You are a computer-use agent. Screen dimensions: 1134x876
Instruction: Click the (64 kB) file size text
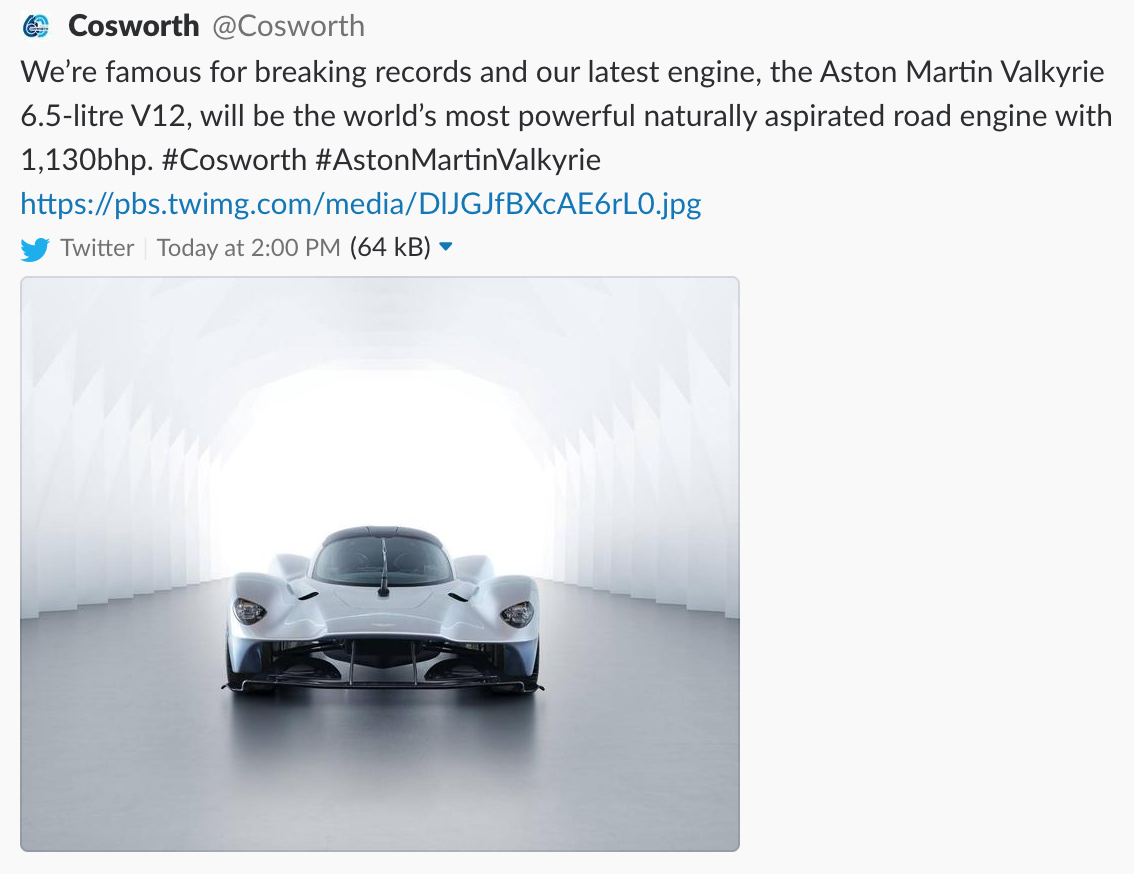(390, 248)
